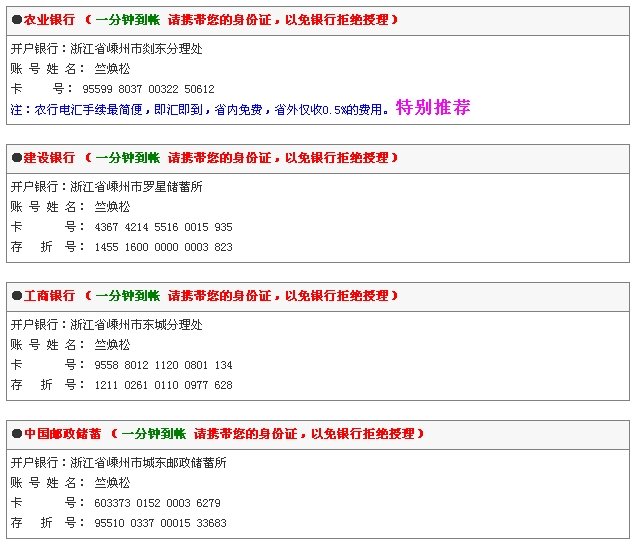Select the 中国邮政储蓄 heading
Screen dimensions: 634x545
click(62, 434)
